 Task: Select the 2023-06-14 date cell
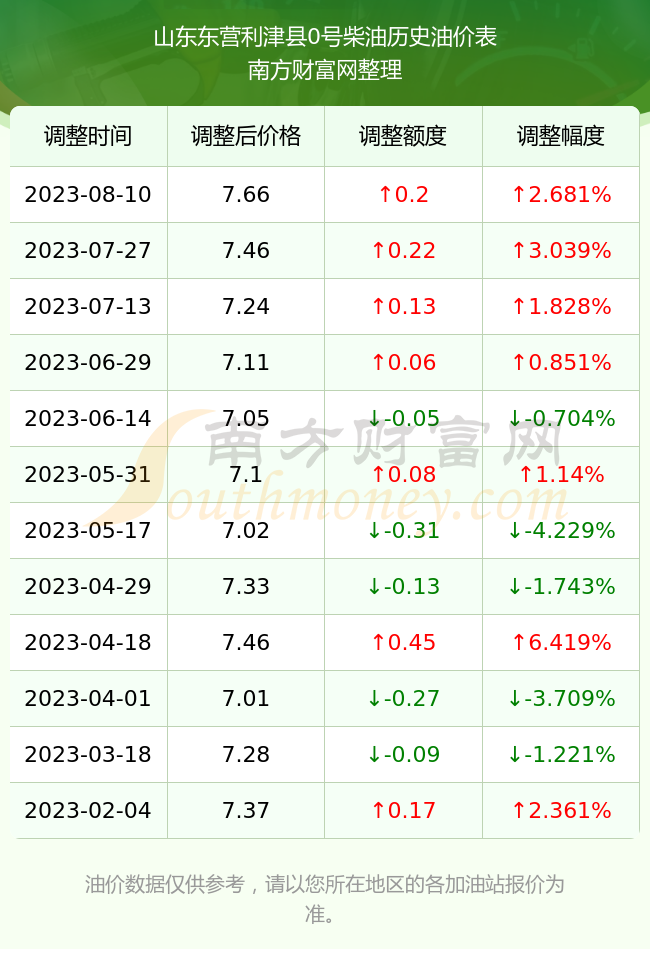click(88, 418)
